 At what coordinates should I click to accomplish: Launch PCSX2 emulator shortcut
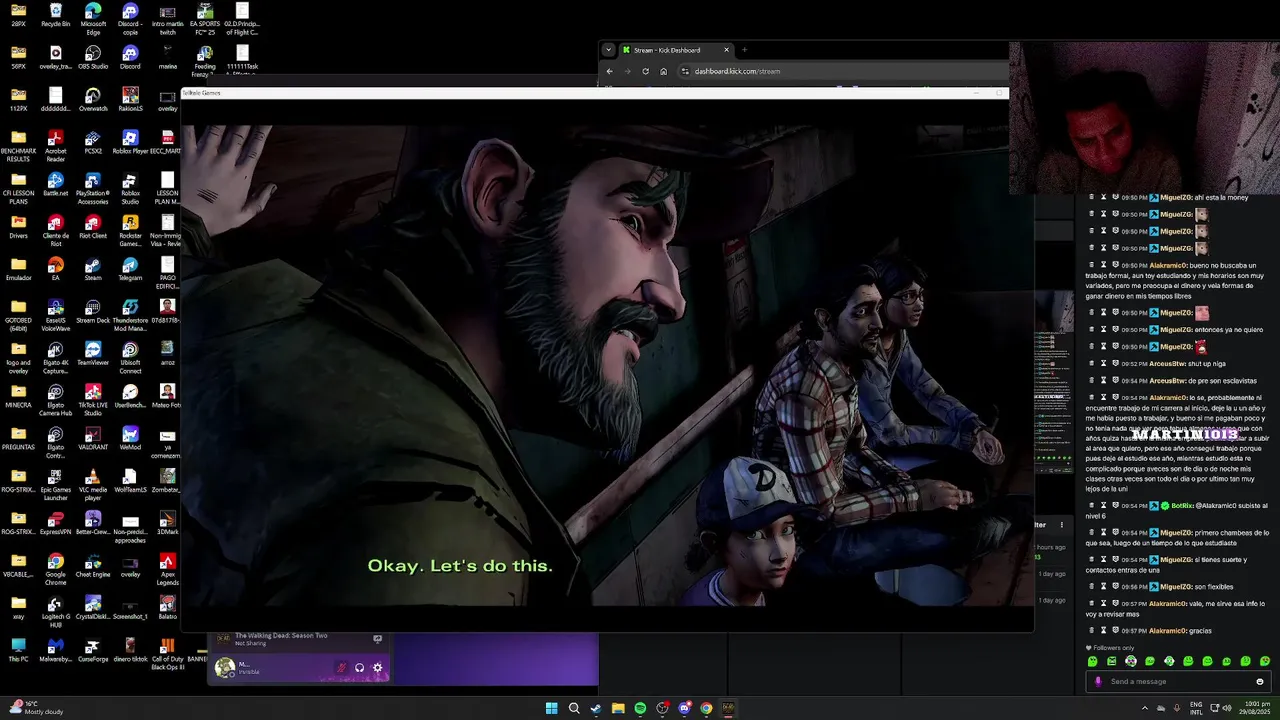click(x=93, y=142)
